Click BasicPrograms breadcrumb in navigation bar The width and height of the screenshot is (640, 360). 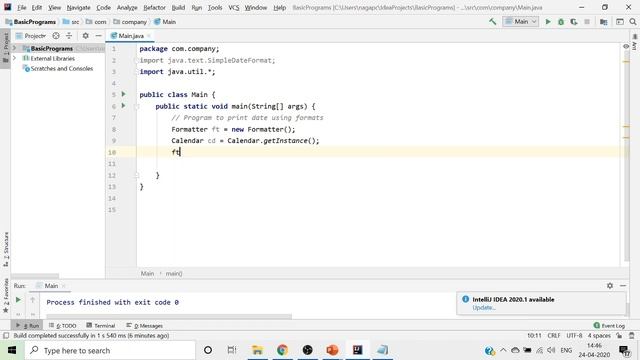(x=31, y=22)
